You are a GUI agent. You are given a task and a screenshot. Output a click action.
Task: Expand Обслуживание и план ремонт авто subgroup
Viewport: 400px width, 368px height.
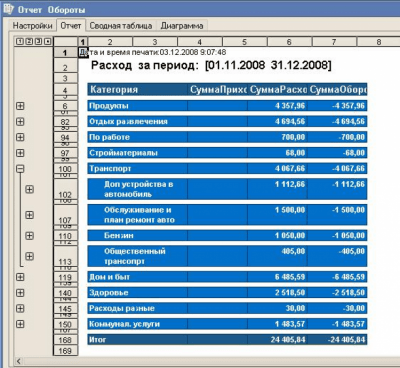click(x=30, y=215)
